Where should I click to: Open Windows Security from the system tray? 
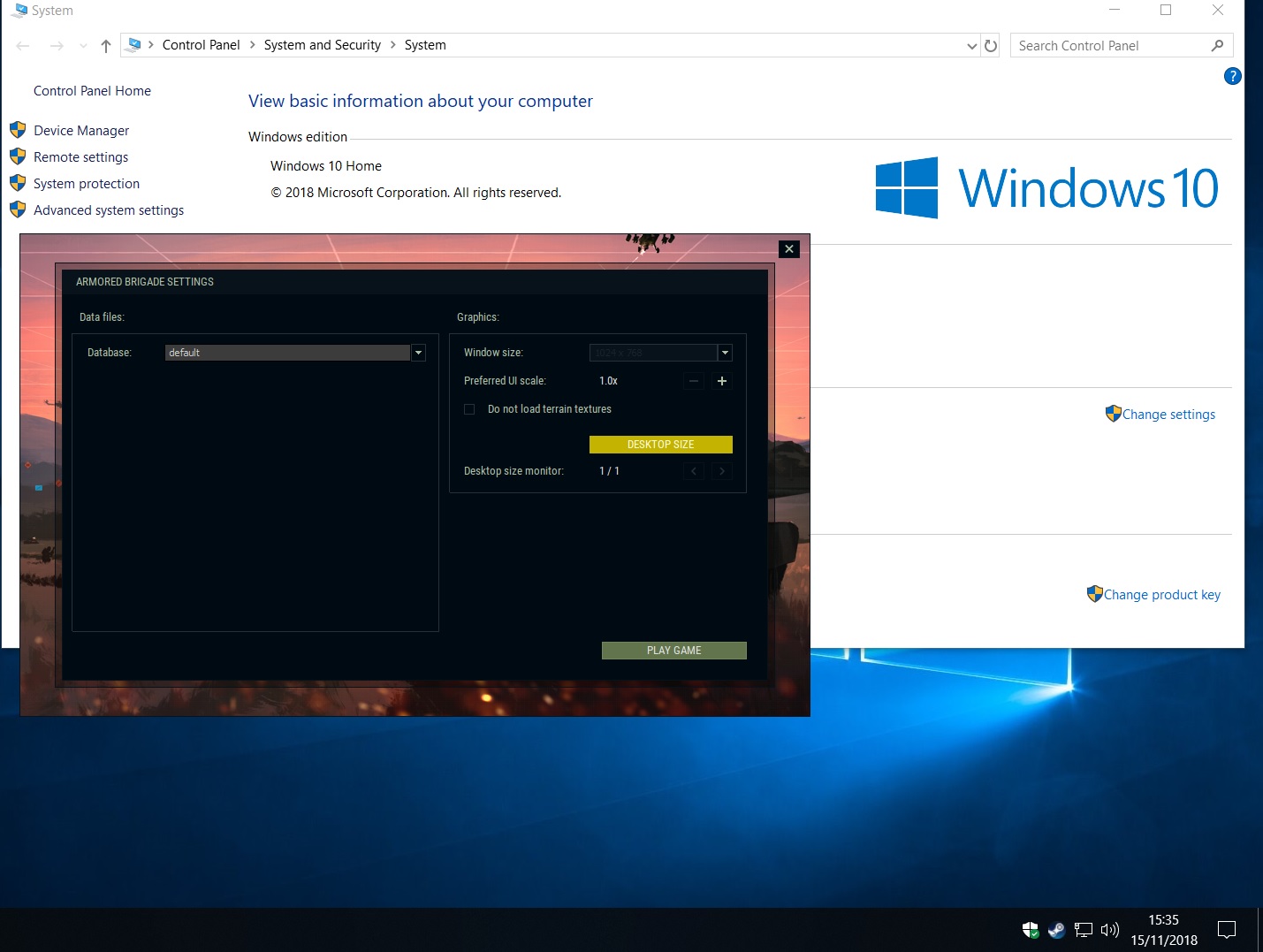pyautogui.click(x=1031, y=930)
